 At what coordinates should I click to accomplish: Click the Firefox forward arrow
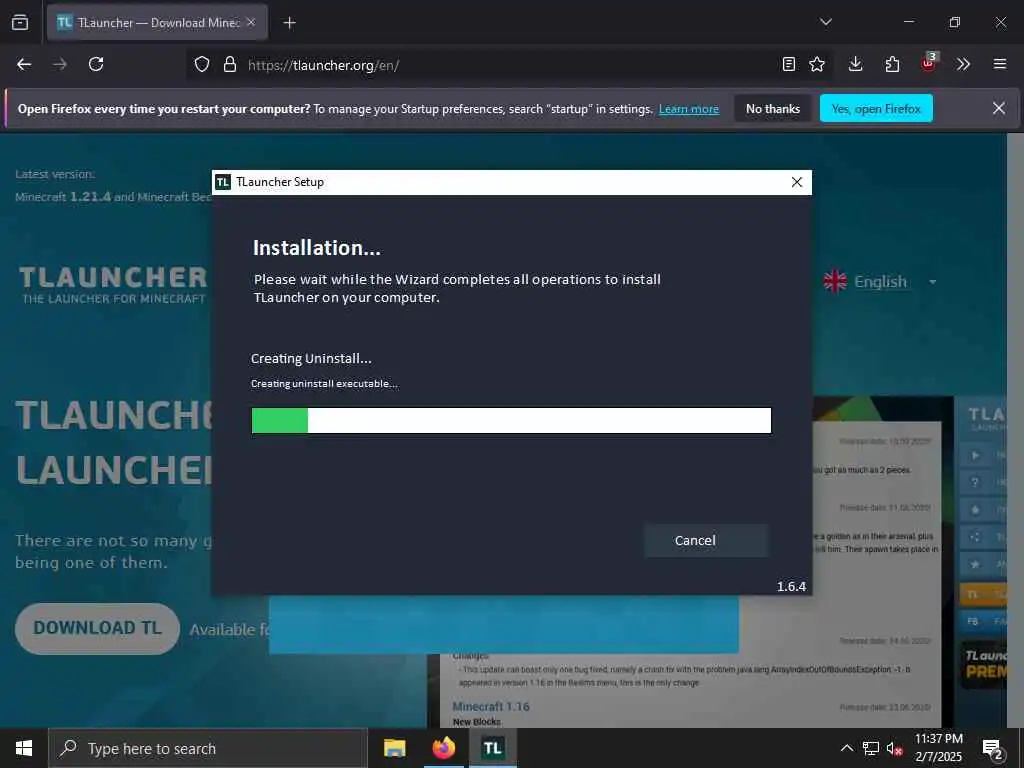click(60, 64)
